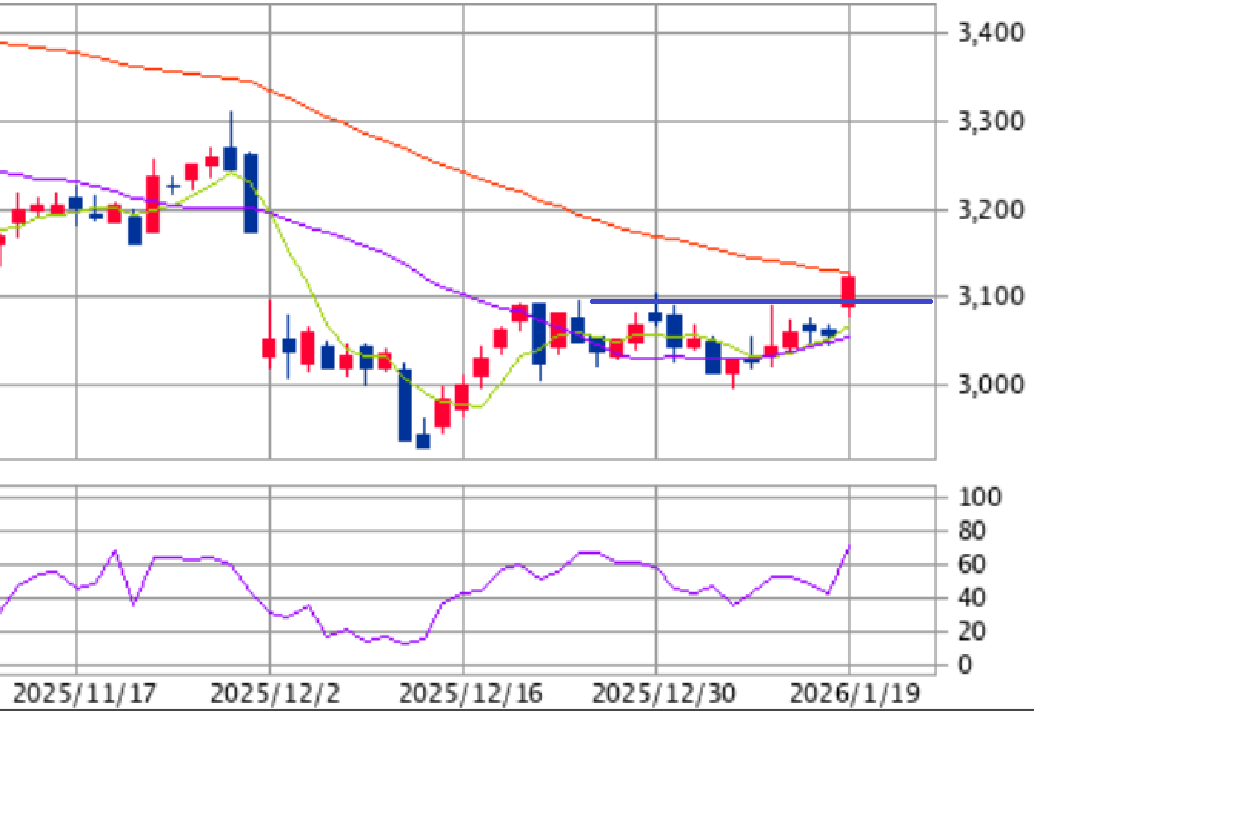This screenshot has width=1260, height=815.
Task: Select the 3,400 price axis label
Action: coord(990,34)
